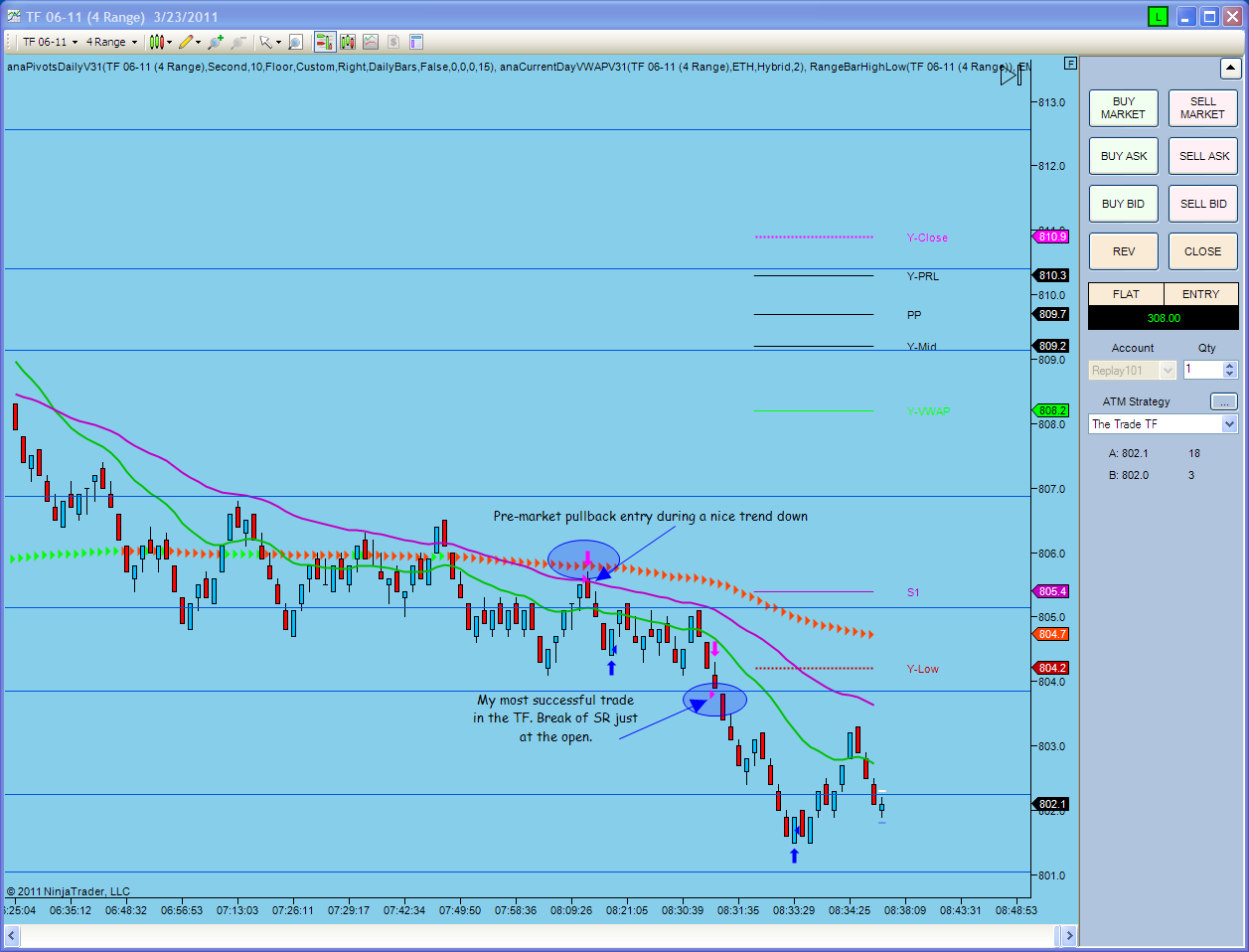The width and height of the screenshot is (1249, 952).
Task: Click the CLOSE position button
Action: (1203, 251)
